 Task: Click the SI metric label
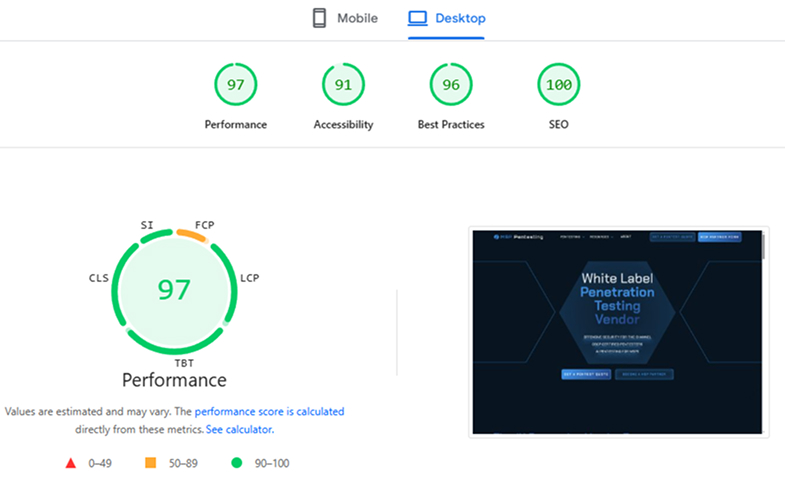[x=147, y=225]
